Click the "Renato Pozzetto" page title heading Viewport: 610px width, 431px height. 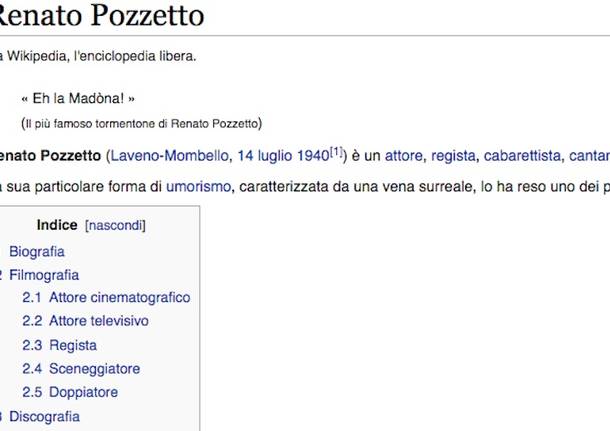(x=102, y=15)
